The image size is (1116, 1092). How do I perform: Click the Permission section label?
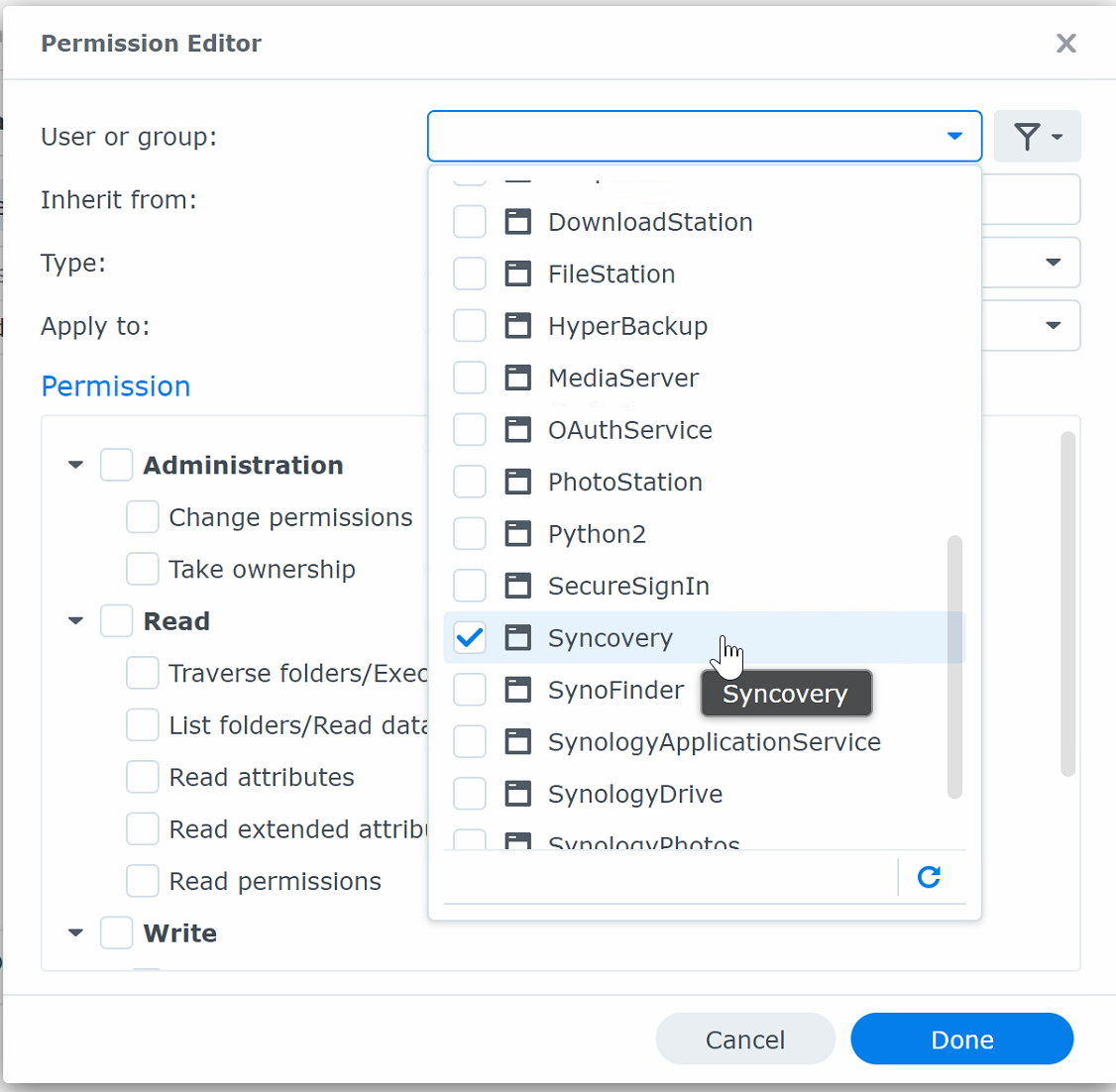(115, 386)
